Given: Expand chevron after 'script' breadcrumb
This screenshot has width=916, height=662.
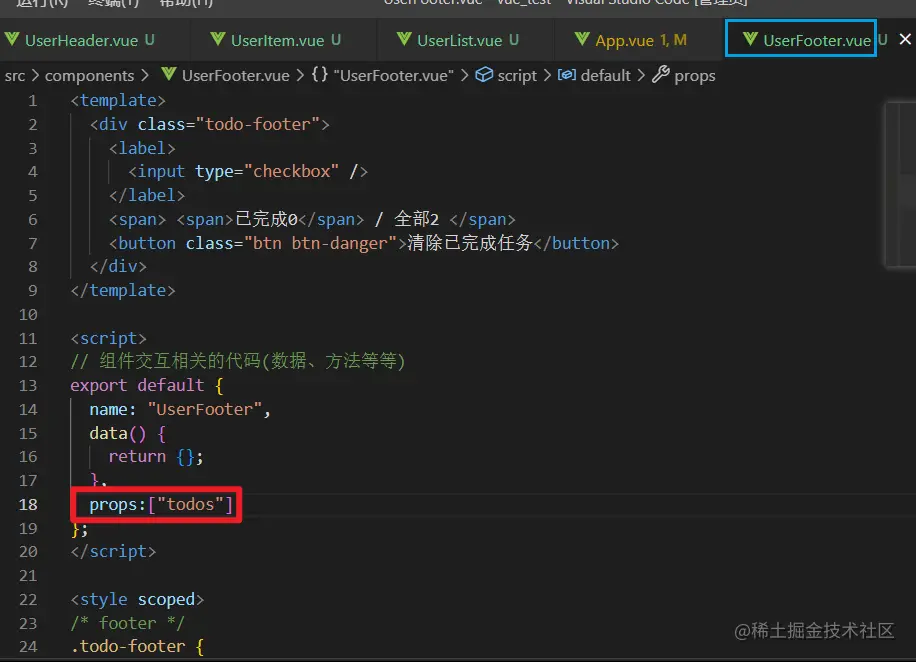Looking at the screenshot, I should (x=547, y=76).
